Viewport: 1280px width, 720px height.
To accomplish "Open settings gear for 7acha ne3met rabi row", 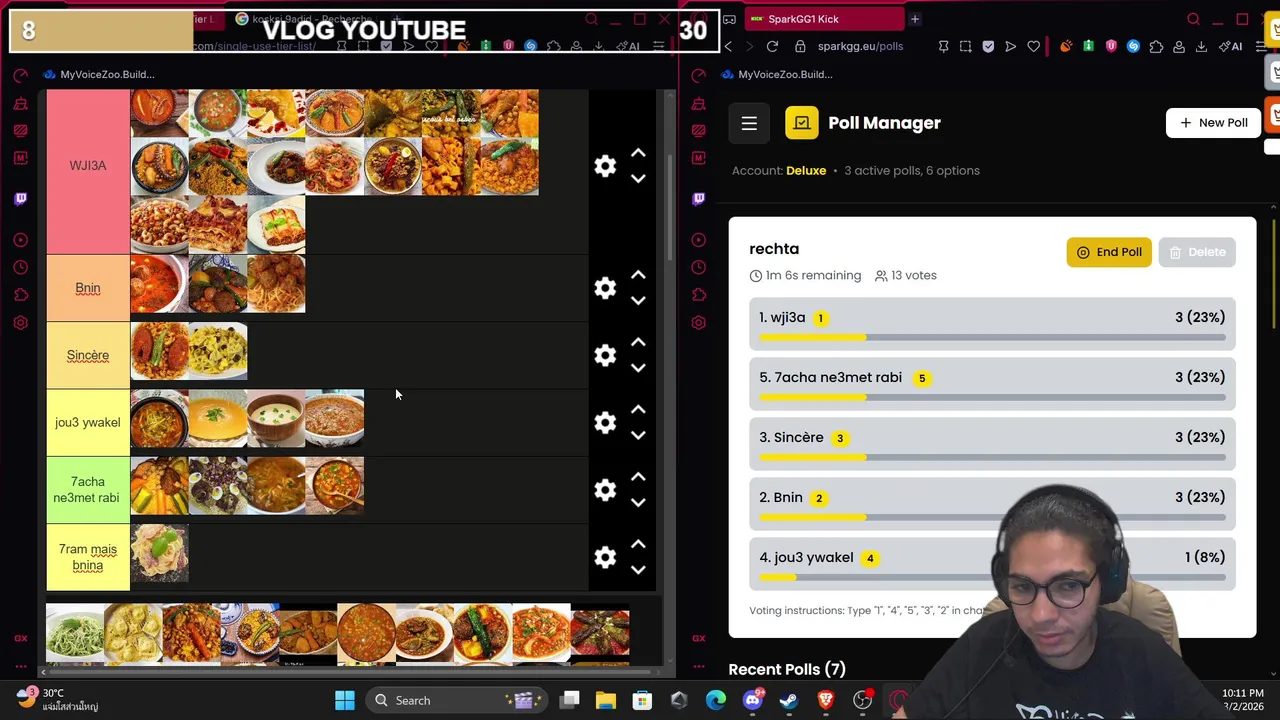I will coord(605,490).
